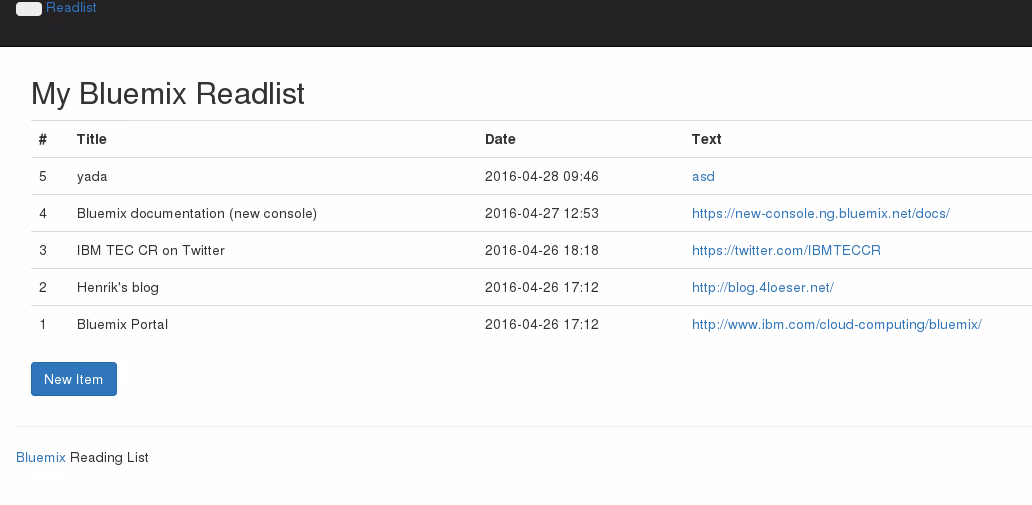This screenshot has width=1032, height=505.
Task: Click the Bluemix link in the footer
Action: pos(41,457)
